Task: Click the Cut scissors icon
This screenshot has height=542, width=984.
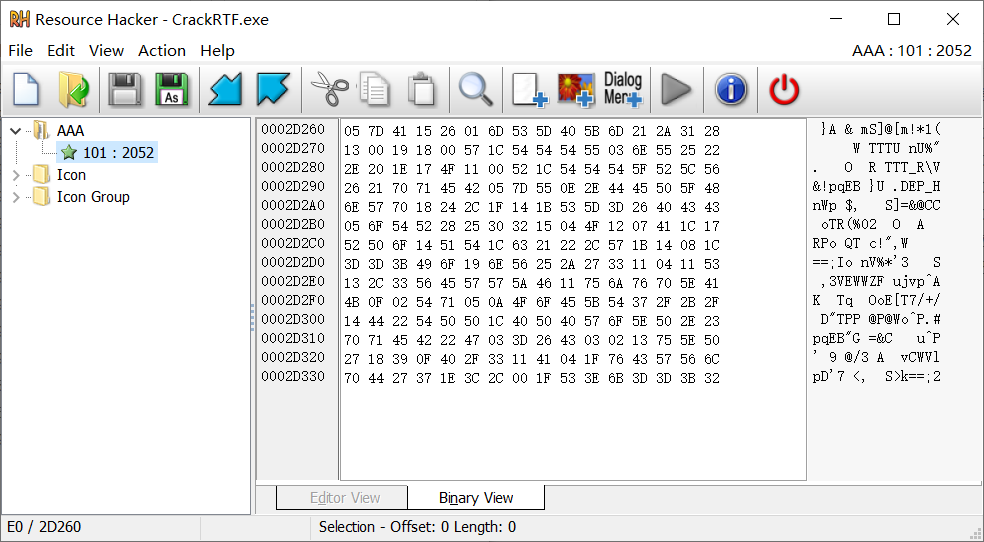Action: point(329,89)
